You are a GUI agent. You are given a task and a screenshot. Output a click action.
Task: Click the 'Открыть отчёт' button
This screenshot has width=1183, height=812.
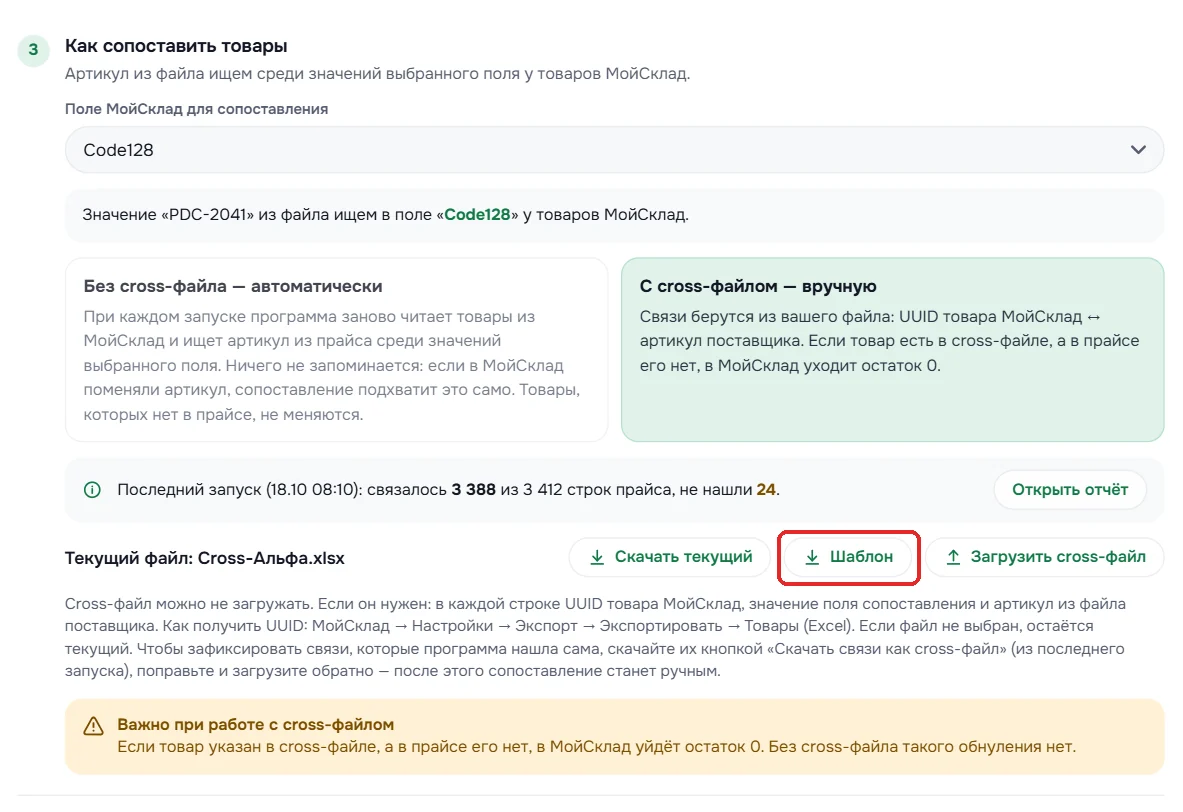pyautogui.click(x=1070, y=489)
